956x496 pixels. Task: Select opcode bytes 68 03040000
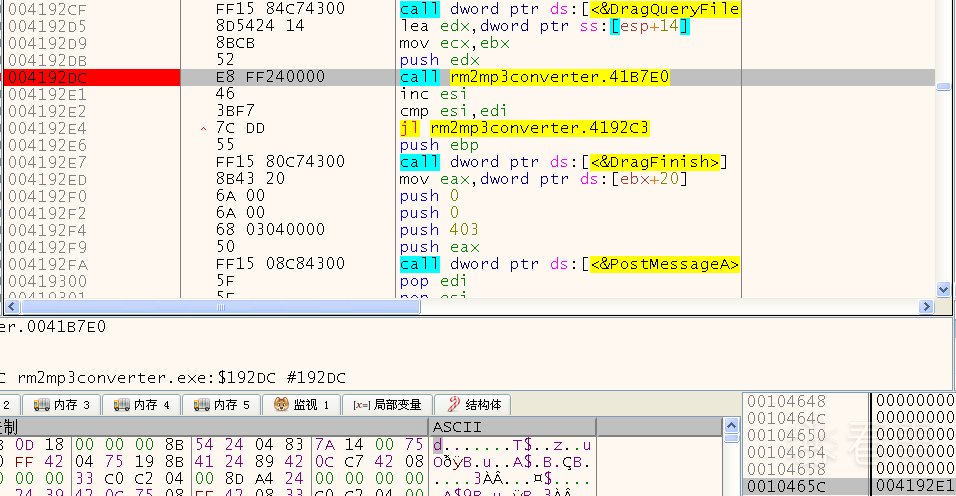271,230
